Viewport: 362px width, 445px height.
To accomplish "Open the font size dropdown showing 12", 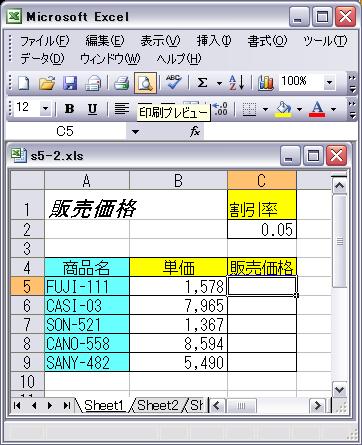I will [46, 108].
